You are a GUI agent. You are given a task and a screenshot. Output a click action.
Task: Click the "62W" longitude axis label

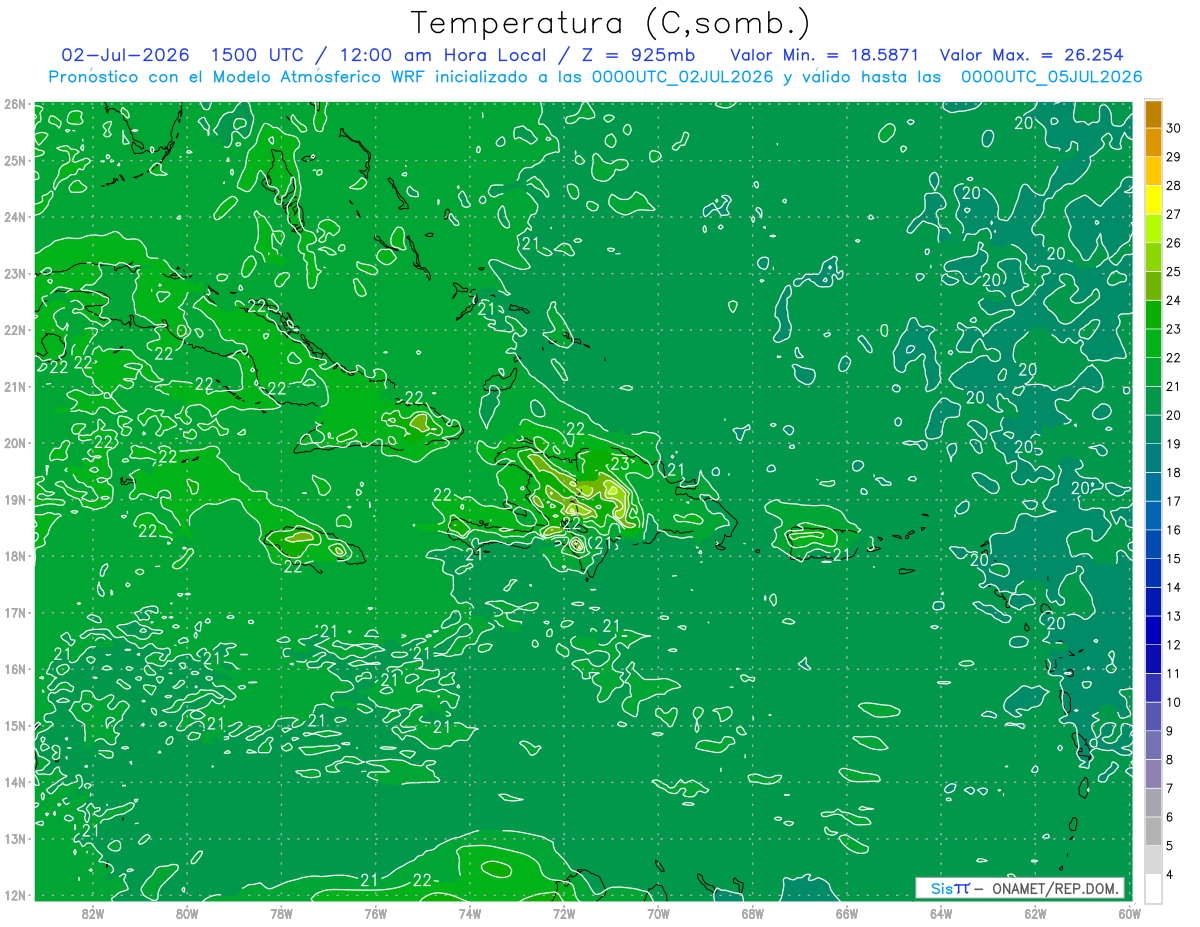tap(1035, 913)
